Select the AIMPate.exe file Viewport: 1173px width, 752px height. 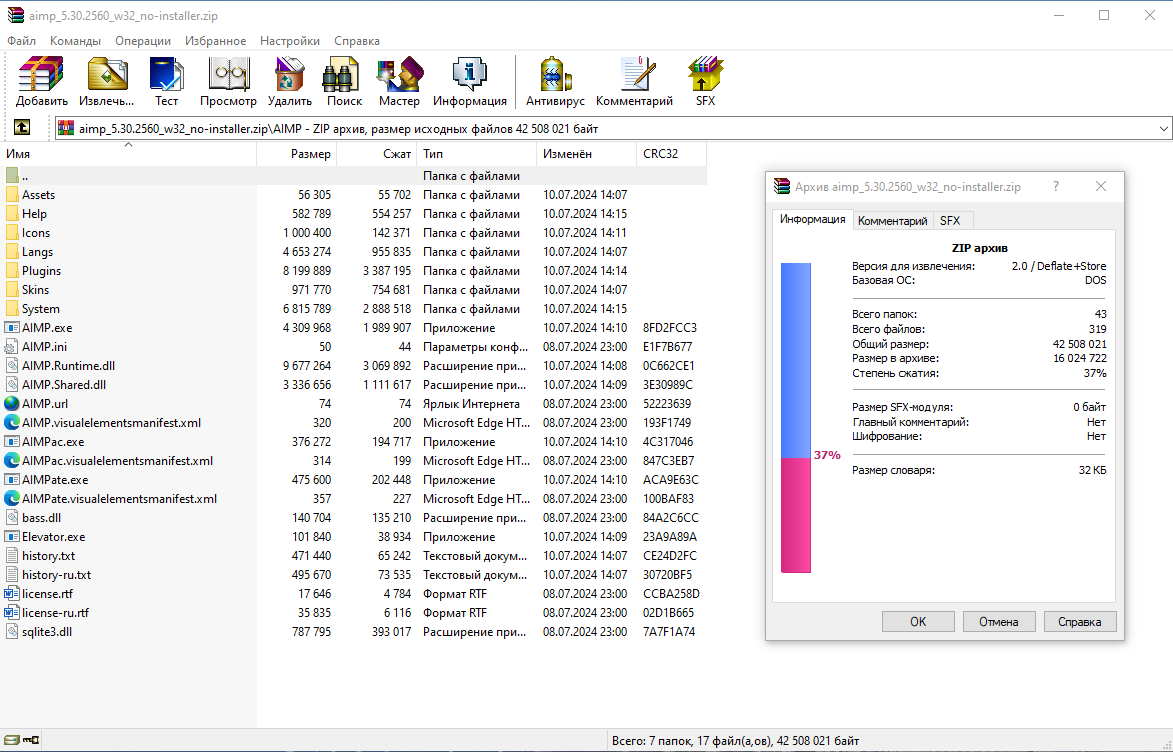coord(353,480)
